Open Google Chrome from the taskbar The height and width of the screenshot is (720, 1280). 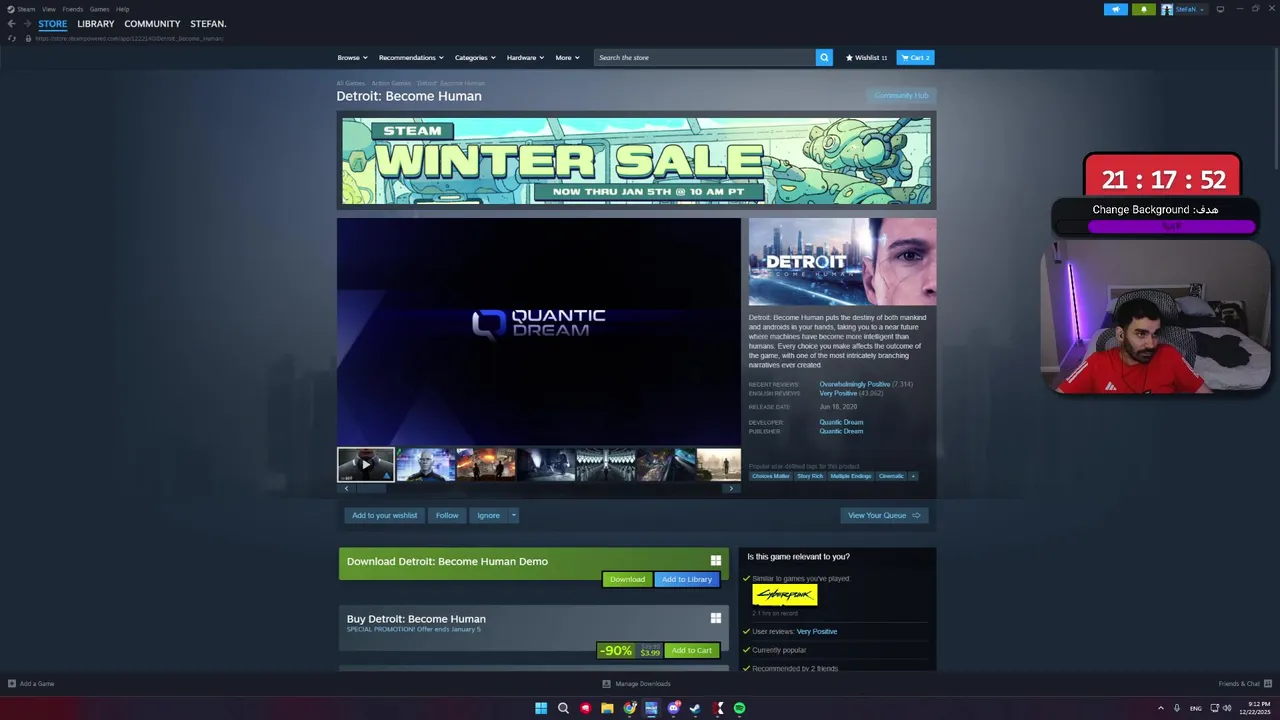tap(629, 708)
